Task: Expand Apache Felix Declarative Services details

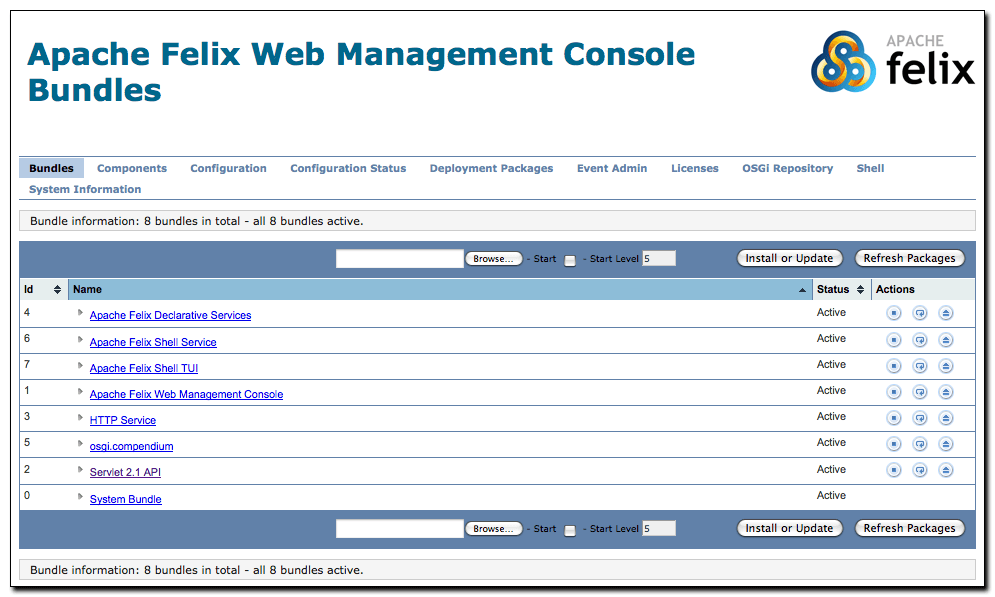Action: (x=80, y=312)
